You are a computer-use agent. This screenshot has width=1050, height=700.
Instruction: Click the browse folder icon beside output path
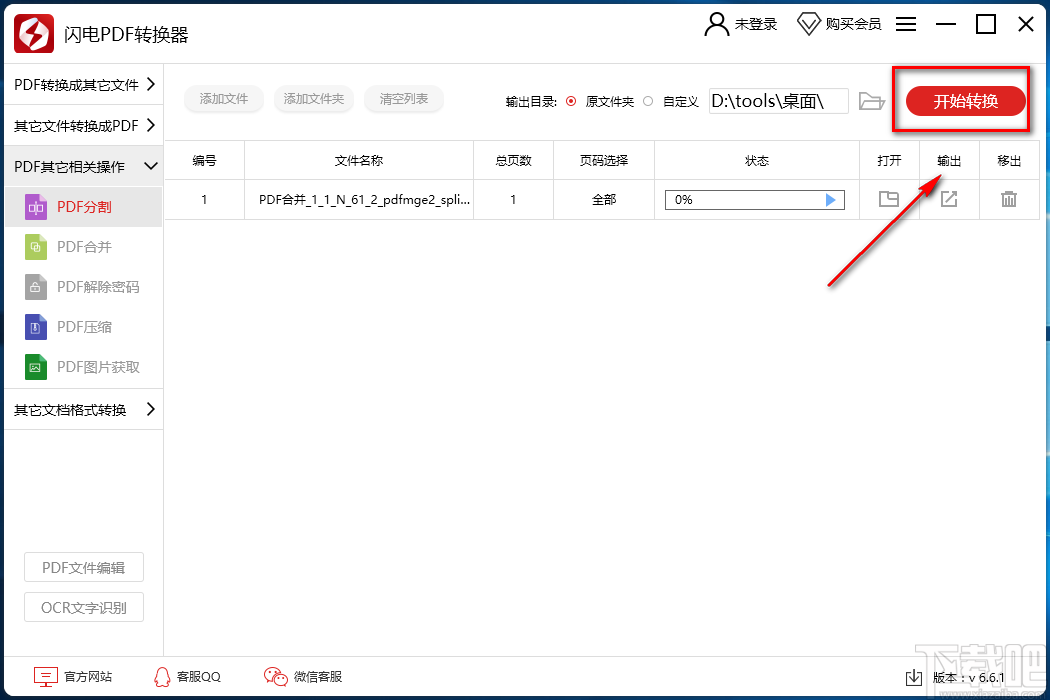tap(871, 100)
